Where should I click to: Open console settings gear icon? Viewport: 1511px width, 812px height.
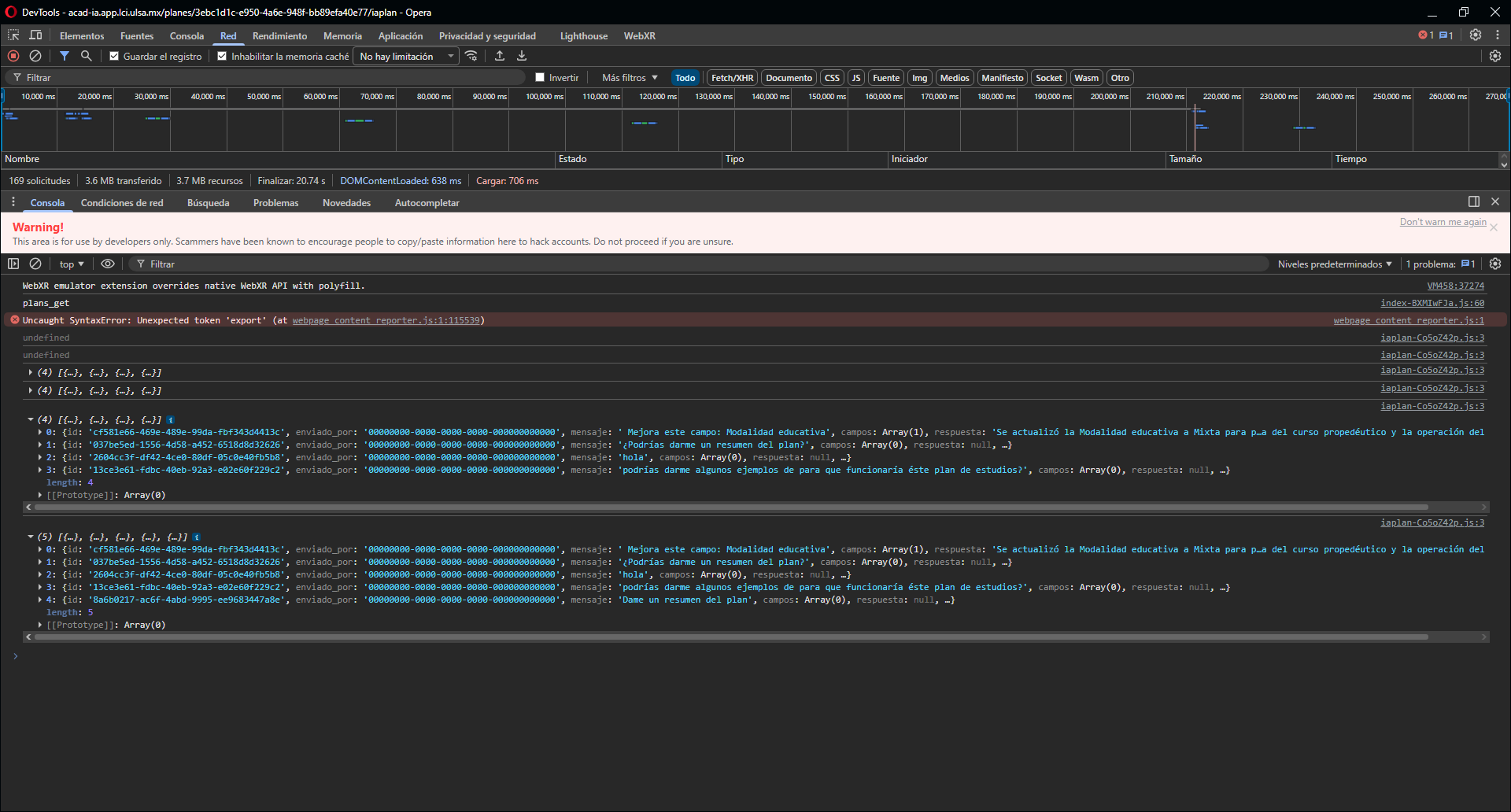1495,264
